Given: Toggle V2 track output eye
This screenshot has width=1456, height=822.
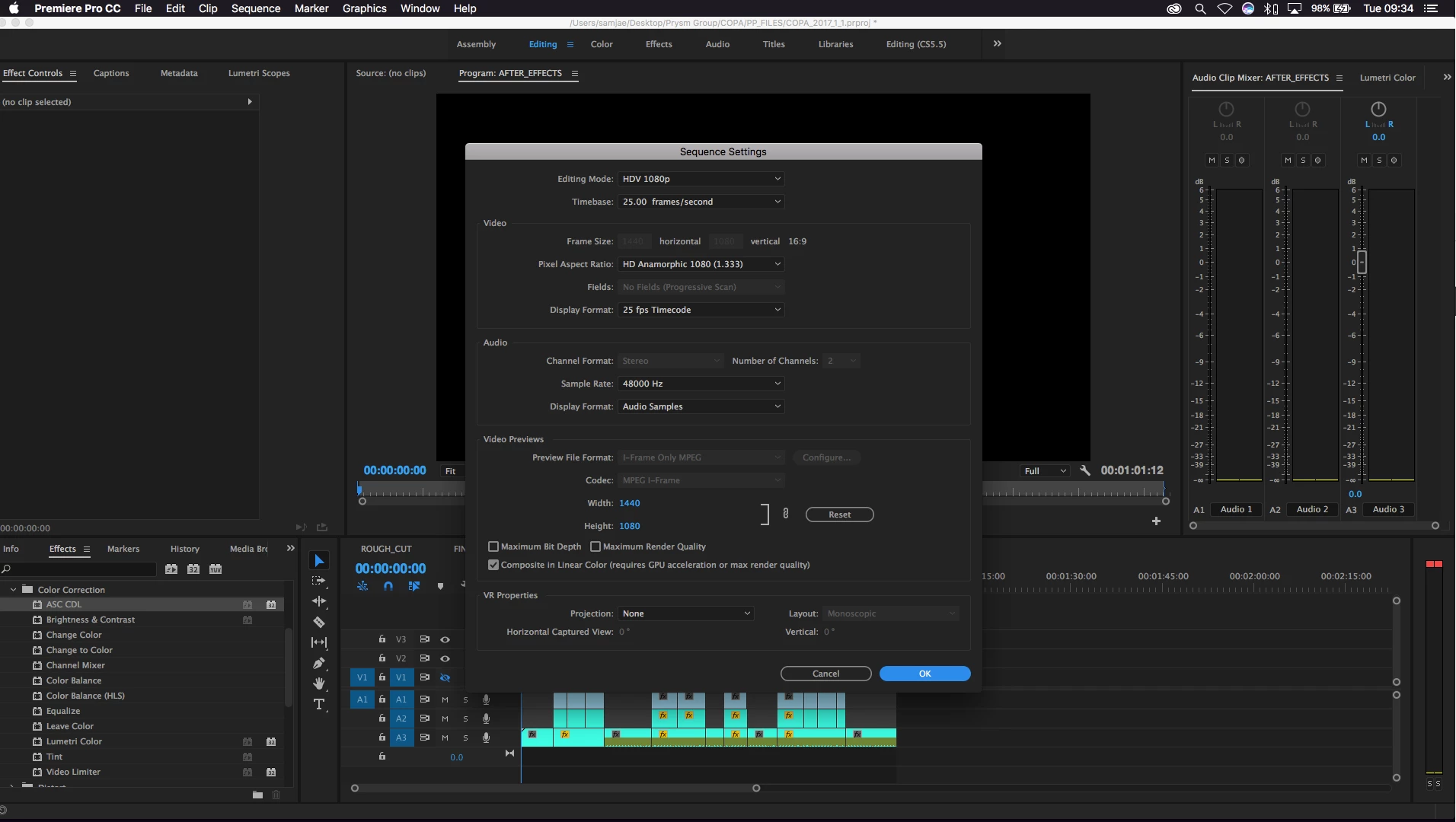Looking at the screenshot, I should pos(445,658).
